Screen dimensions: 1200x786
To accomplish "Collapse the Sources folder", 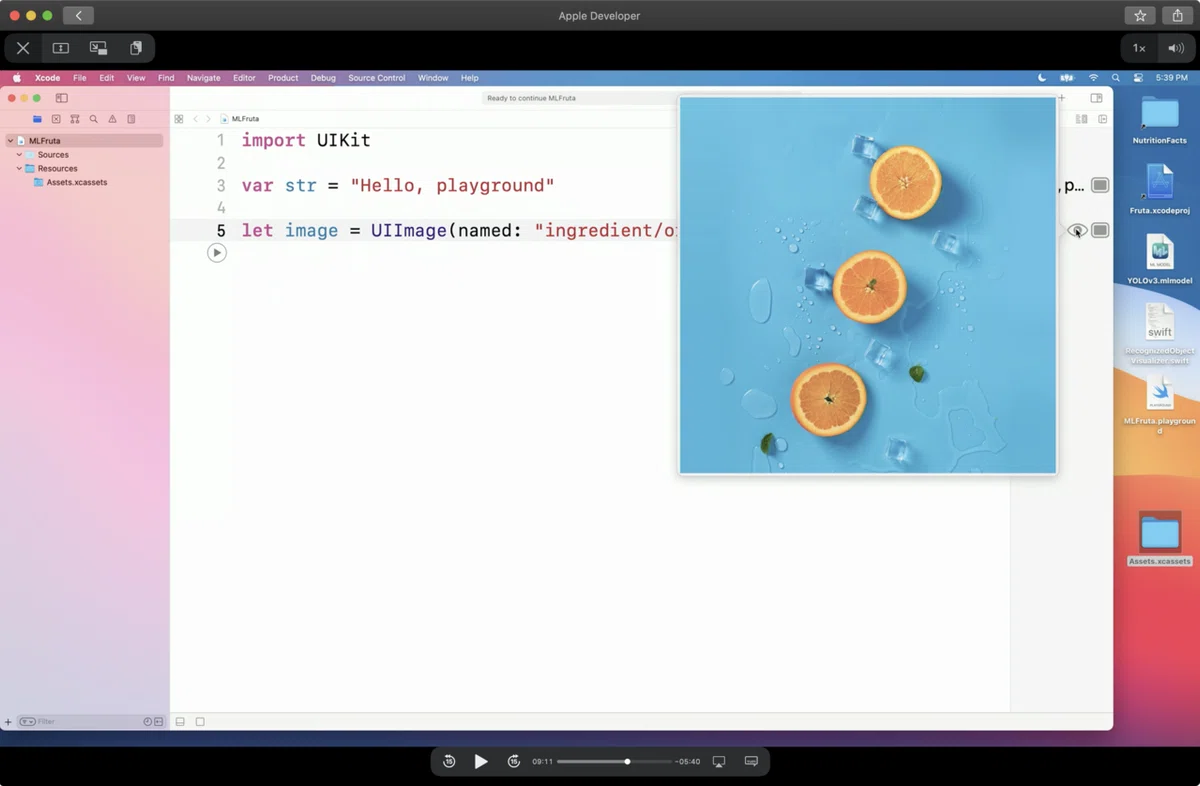I will [x=19, y=155].
